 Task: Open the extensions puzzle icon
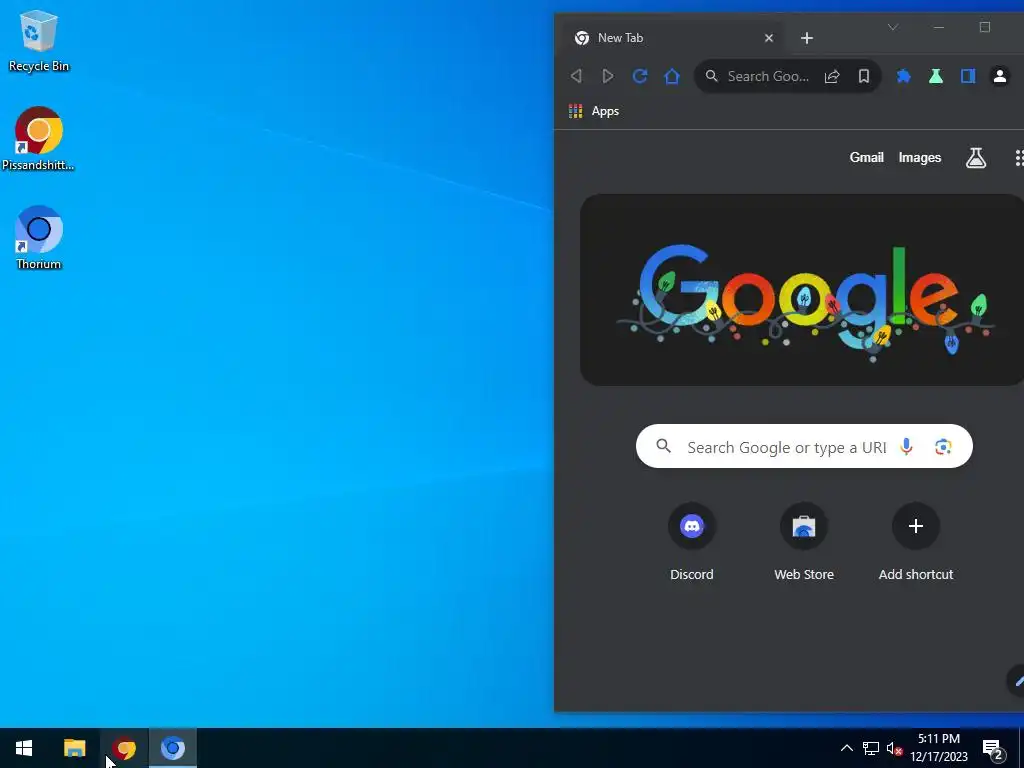(904, 76)
